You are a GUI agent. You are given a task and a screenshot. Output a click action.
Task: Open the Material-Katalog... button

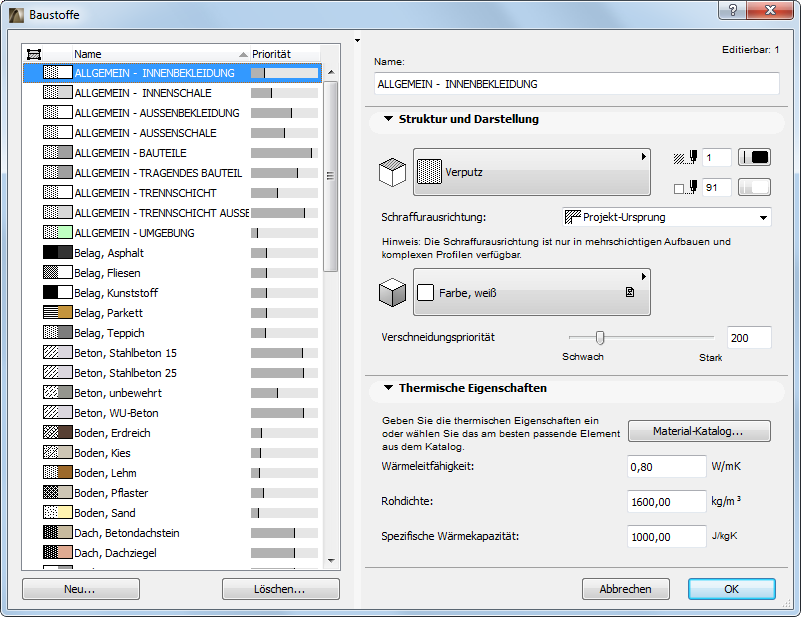tap(699, 431)
